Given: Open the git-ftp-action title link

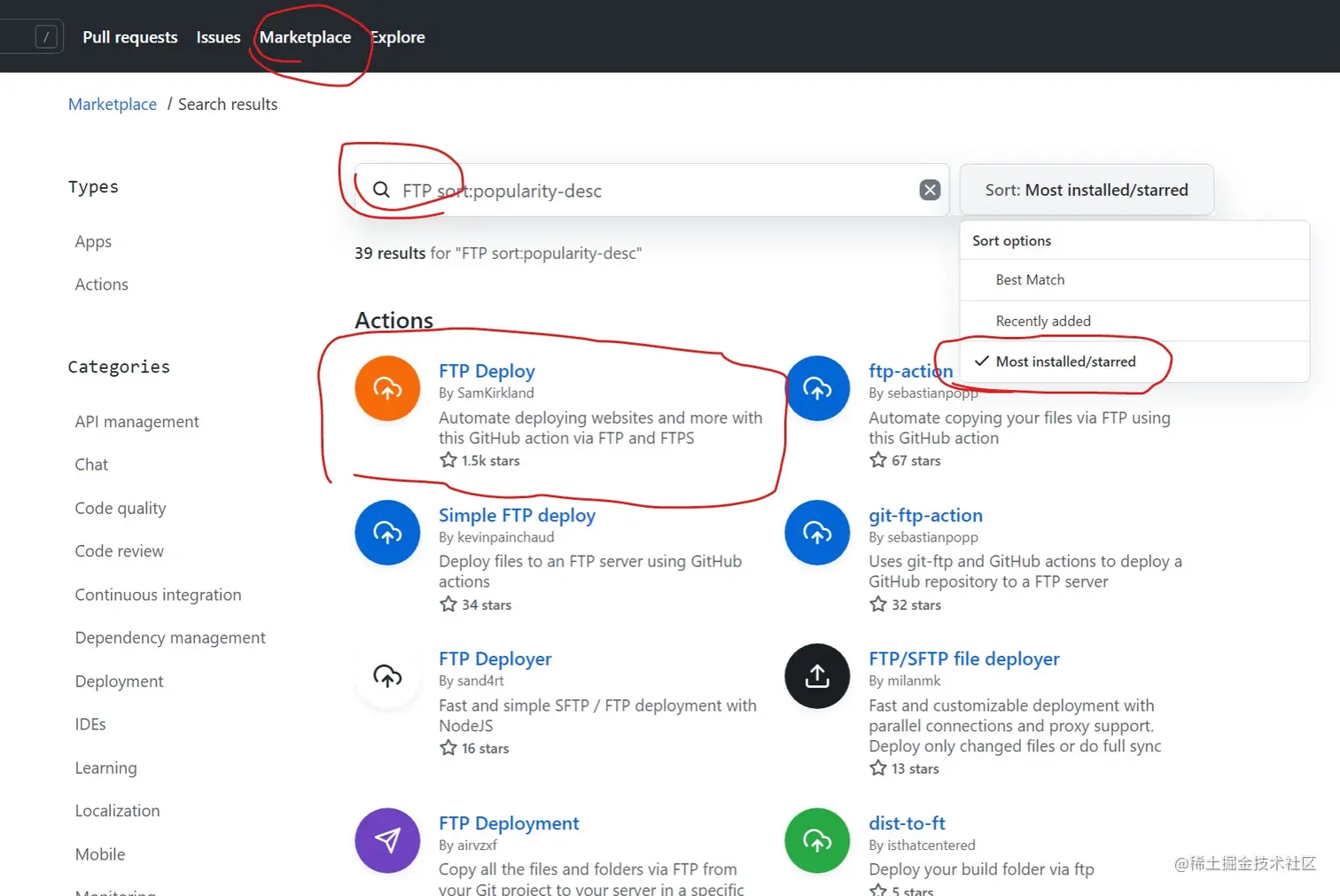Looking at the screenshot, I should [x=925, y=516].
